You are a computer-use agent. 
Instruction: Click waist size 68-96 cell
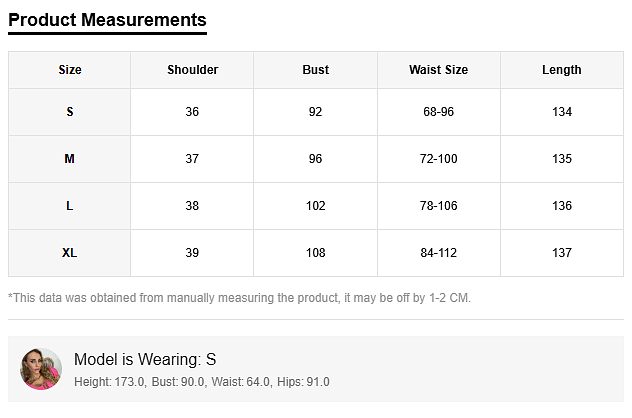[438, 112]
